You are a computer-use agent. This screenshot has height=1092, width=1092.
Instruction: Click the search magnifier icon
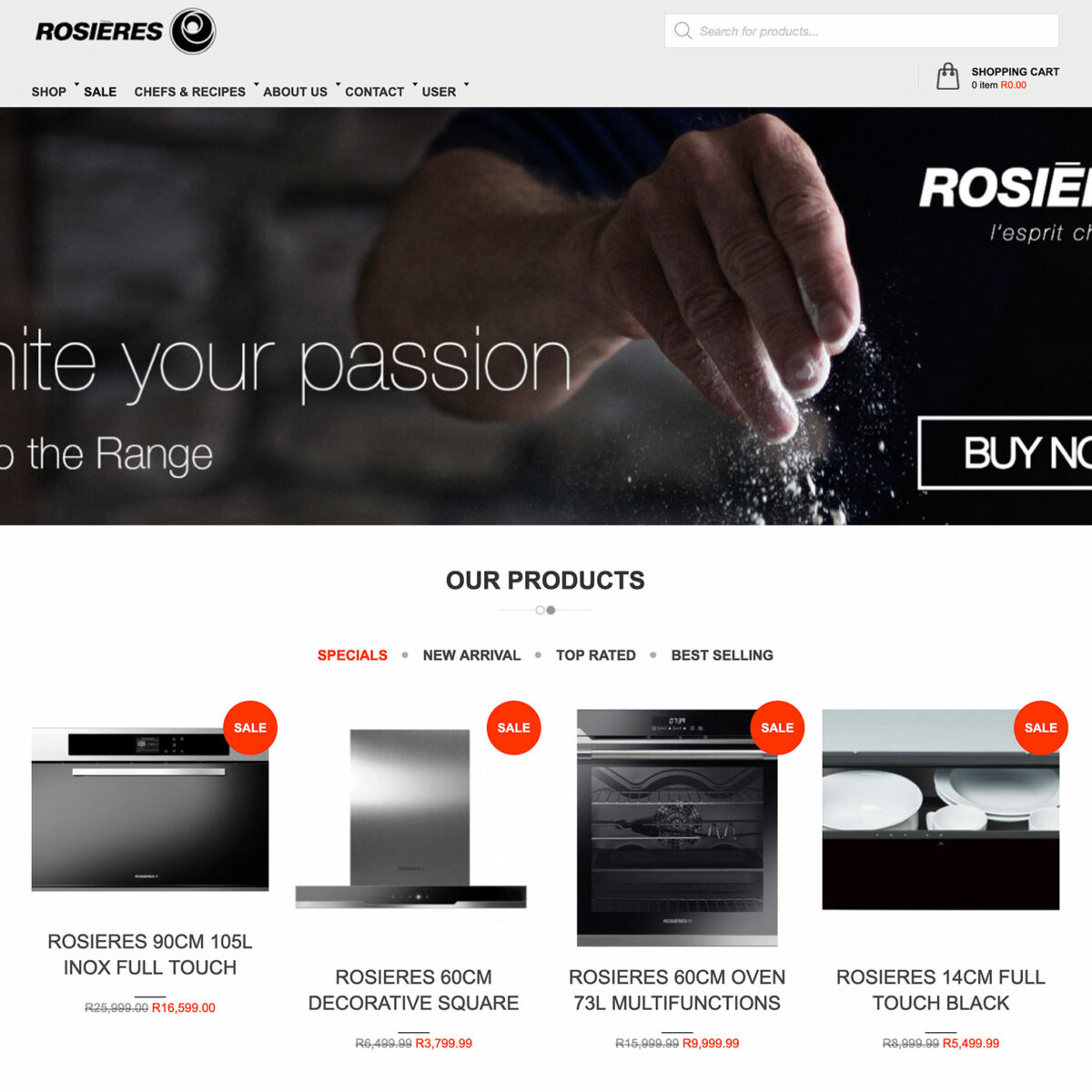coord(682,31)
